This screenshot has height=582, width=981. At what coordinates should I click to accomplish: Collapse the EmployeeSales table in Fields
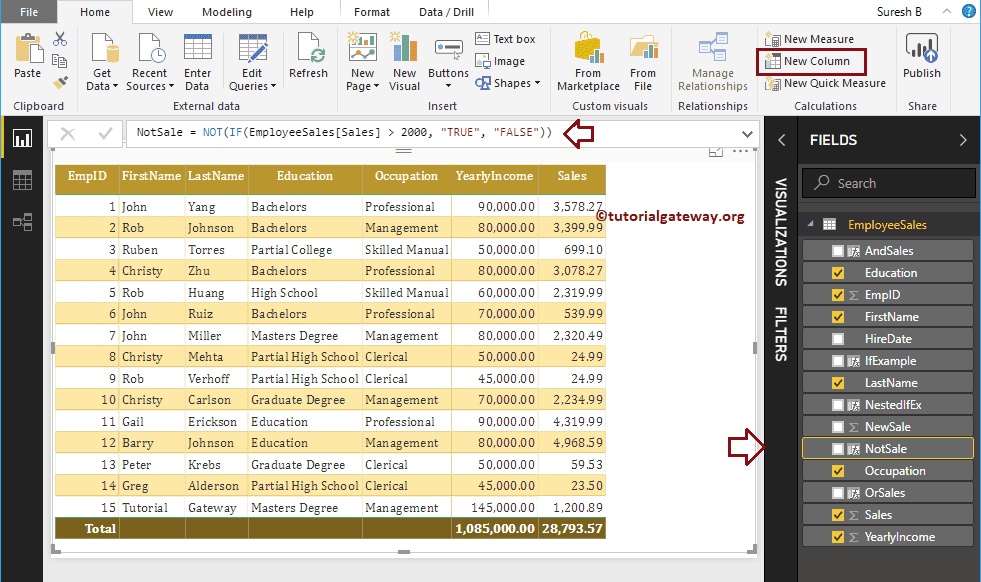tap(809, 225)
